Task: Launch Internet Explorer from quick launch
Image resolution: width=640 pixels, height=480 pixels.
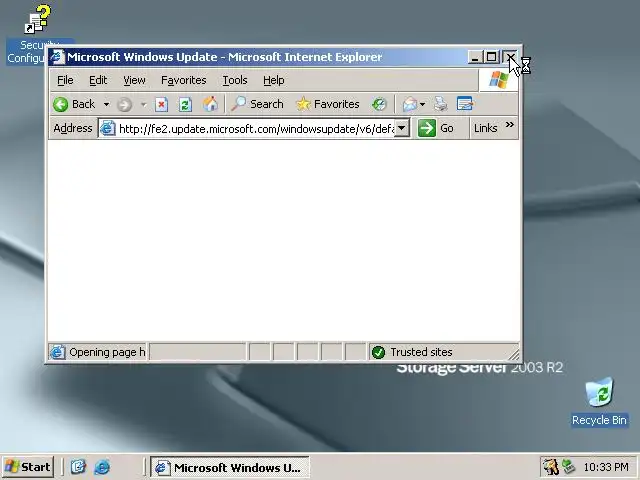Action: (x=102, y=467)
